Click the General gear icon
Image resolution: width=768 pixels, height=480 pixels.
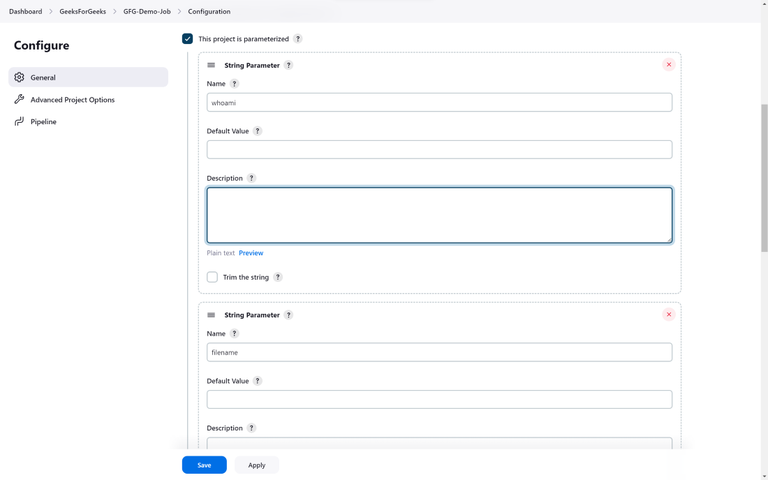[x=19, y=77]
